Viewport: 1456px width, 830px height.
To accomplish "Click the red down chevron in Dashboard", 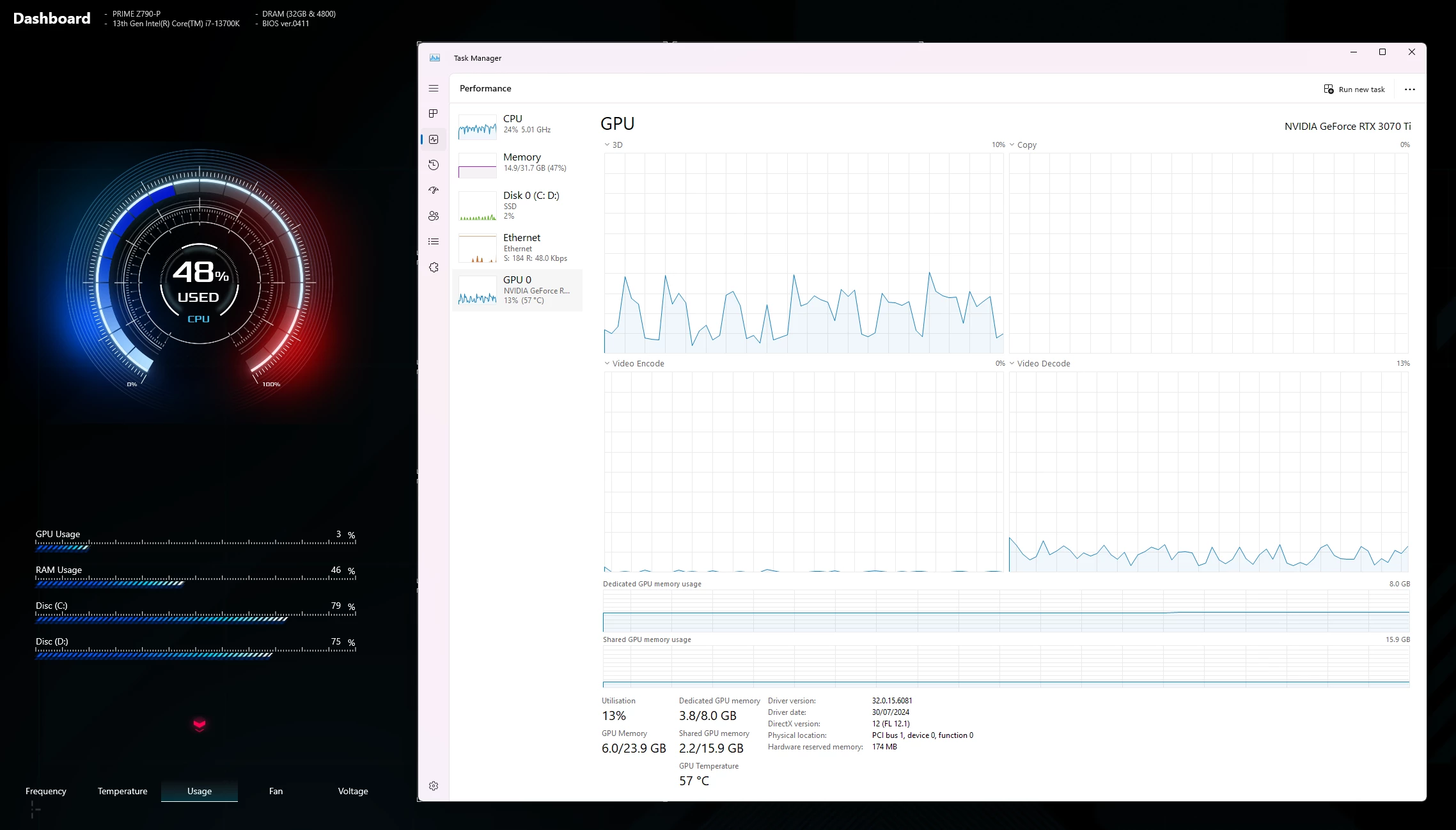I will point(200,724).
